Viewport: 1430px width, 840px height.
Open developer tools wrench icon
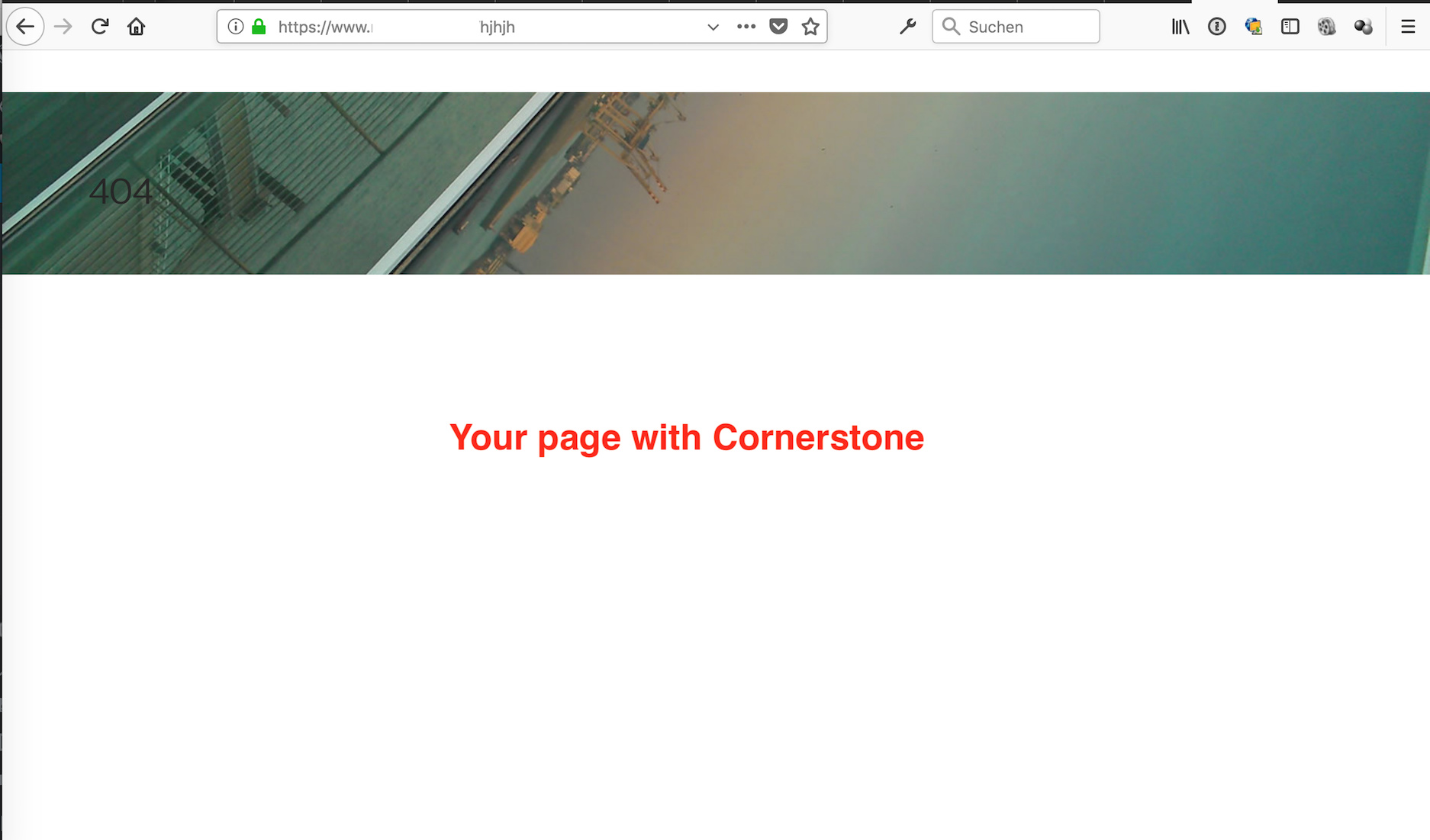pyautogui.click(x=907, y=27)
